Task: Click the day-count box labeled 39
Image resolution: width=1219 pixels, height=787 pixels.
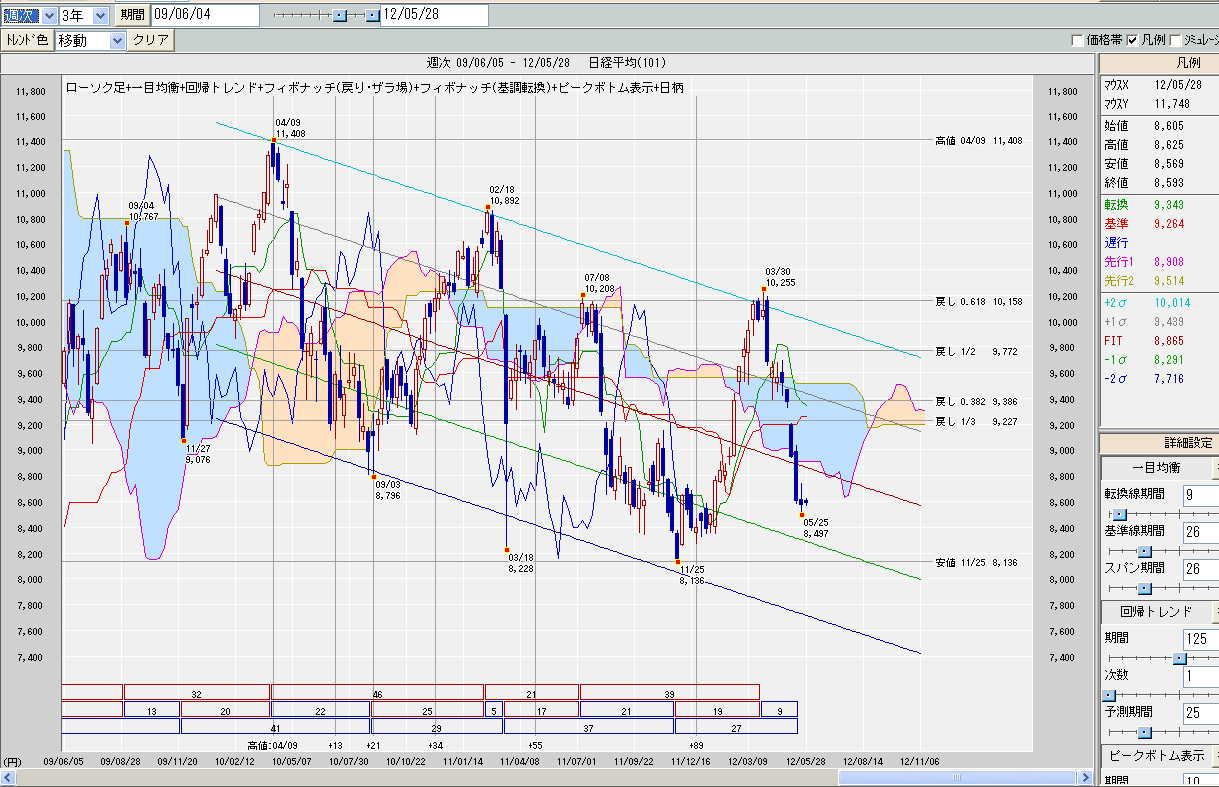Action: tap(670, 693)
